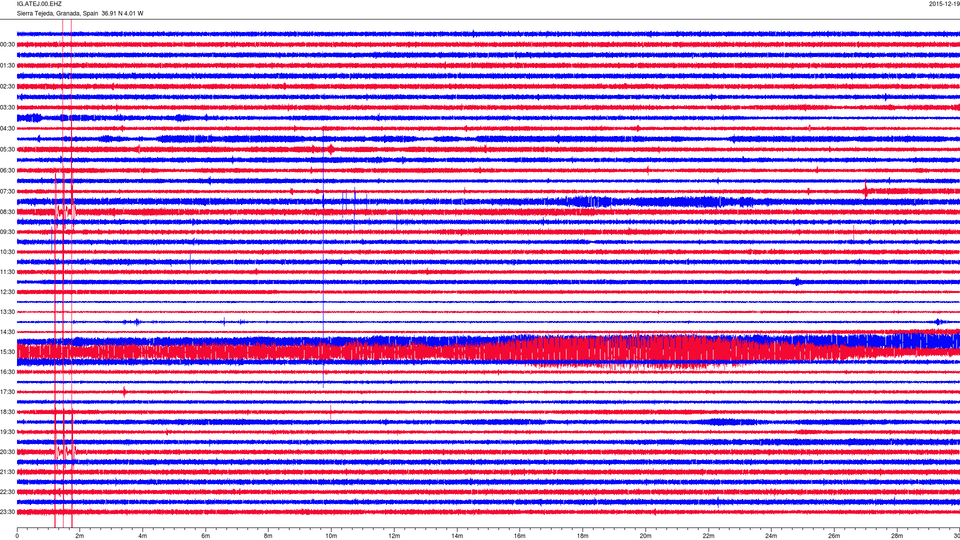Select the 08:30 time label
Screen dimensions: 960x540
(x=7, y=212)
